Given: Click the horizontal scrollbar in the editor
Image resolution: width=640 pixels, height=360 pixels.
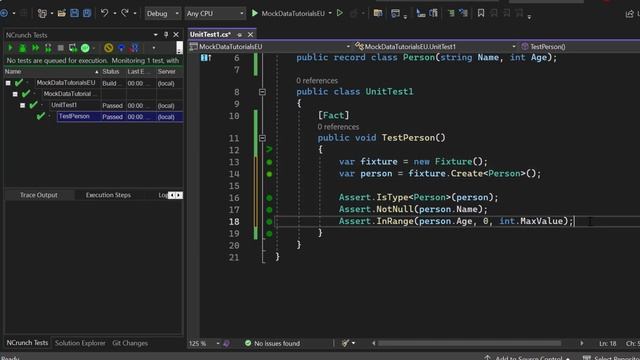Looking at the screenshot, I should pos(469,343).
